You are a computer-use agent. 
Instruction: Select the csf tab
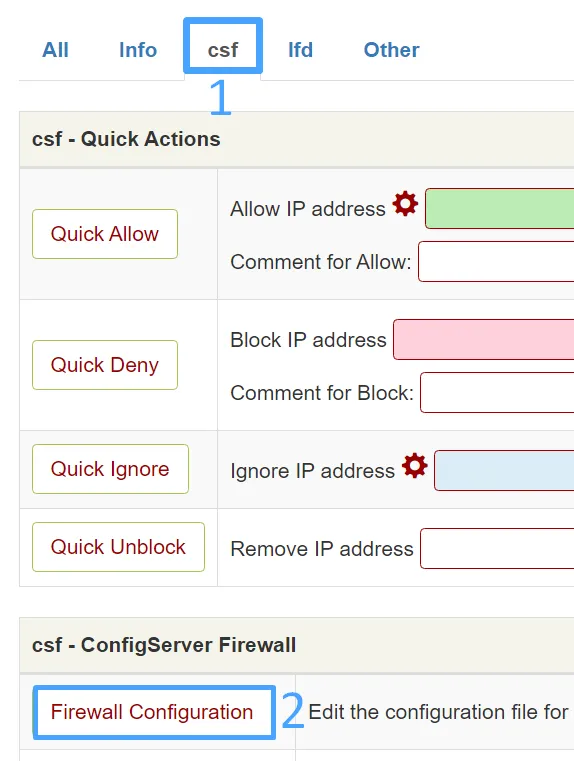pos(223,50)
